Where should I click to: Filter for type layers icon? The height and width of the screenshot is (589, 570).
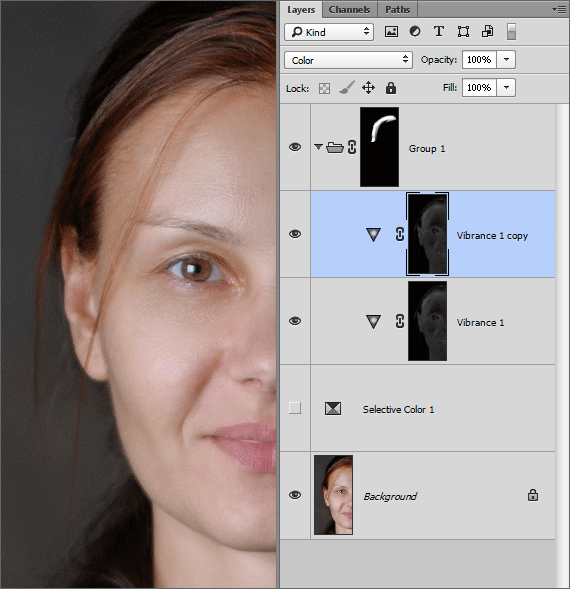(439, 32)
